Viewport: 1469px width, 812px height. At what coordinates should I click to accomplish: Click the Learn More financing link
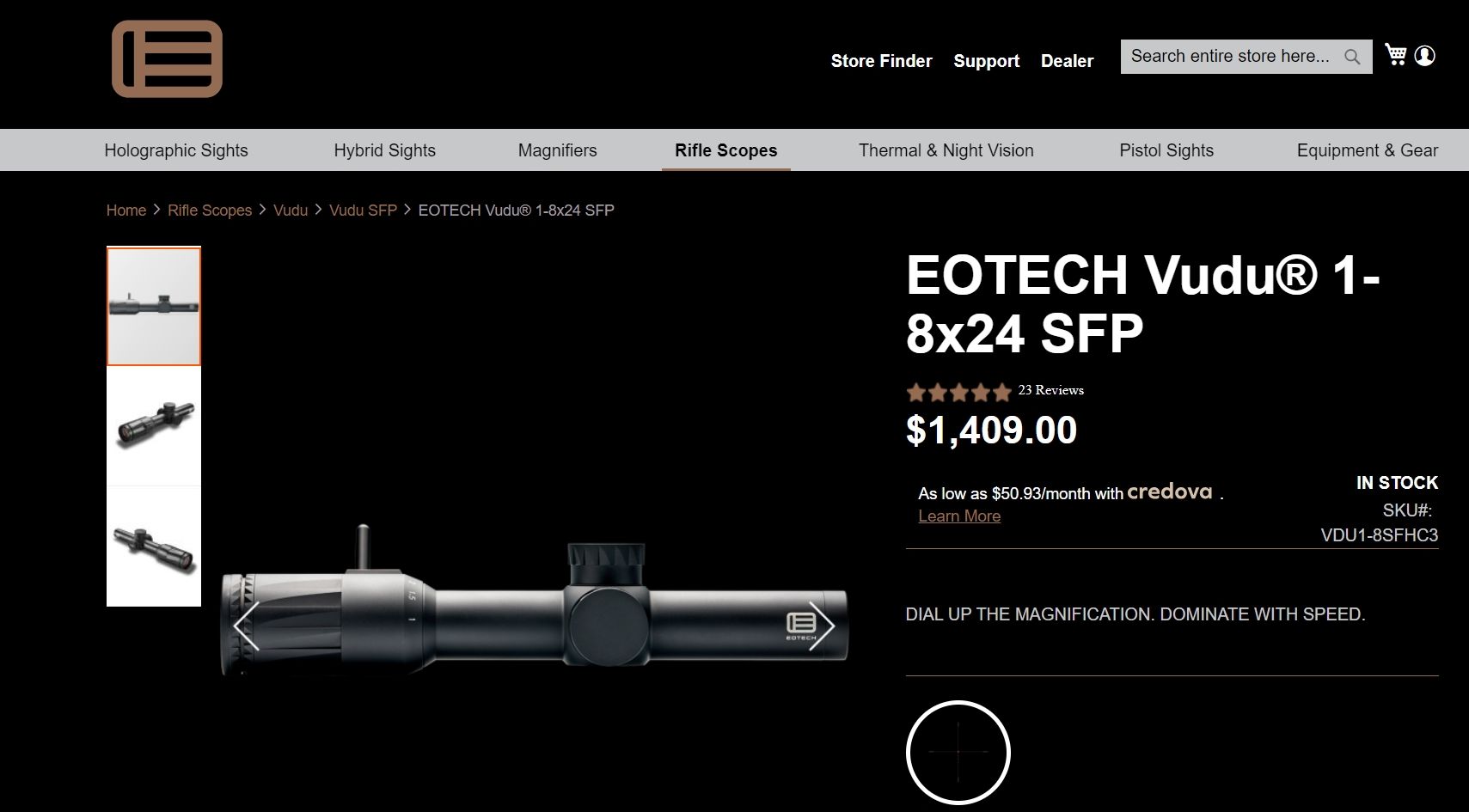click(959, 516)
